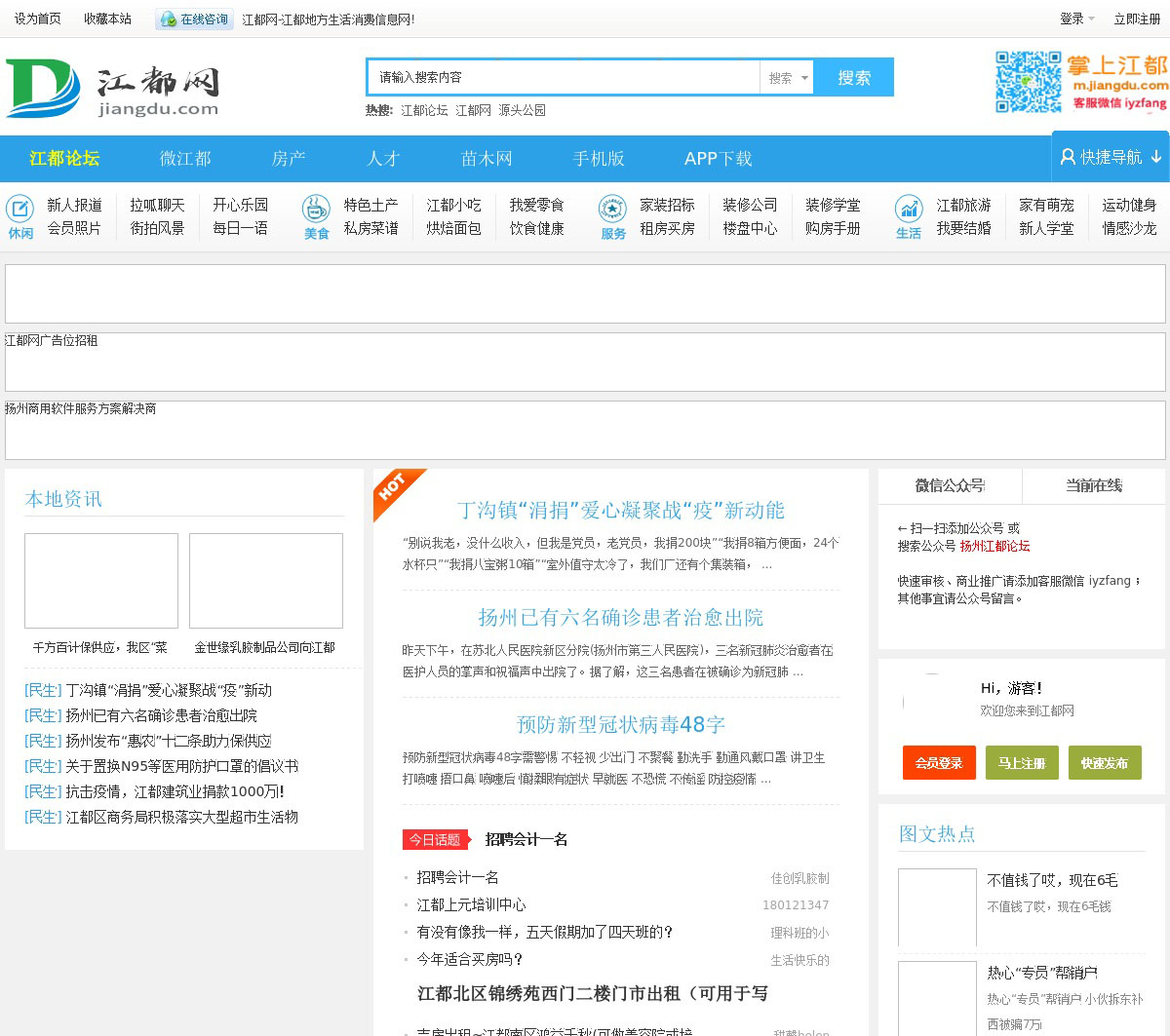Select the 微信公众号 tab
Screen dimensions: 1170x1036
coord(950,485)
